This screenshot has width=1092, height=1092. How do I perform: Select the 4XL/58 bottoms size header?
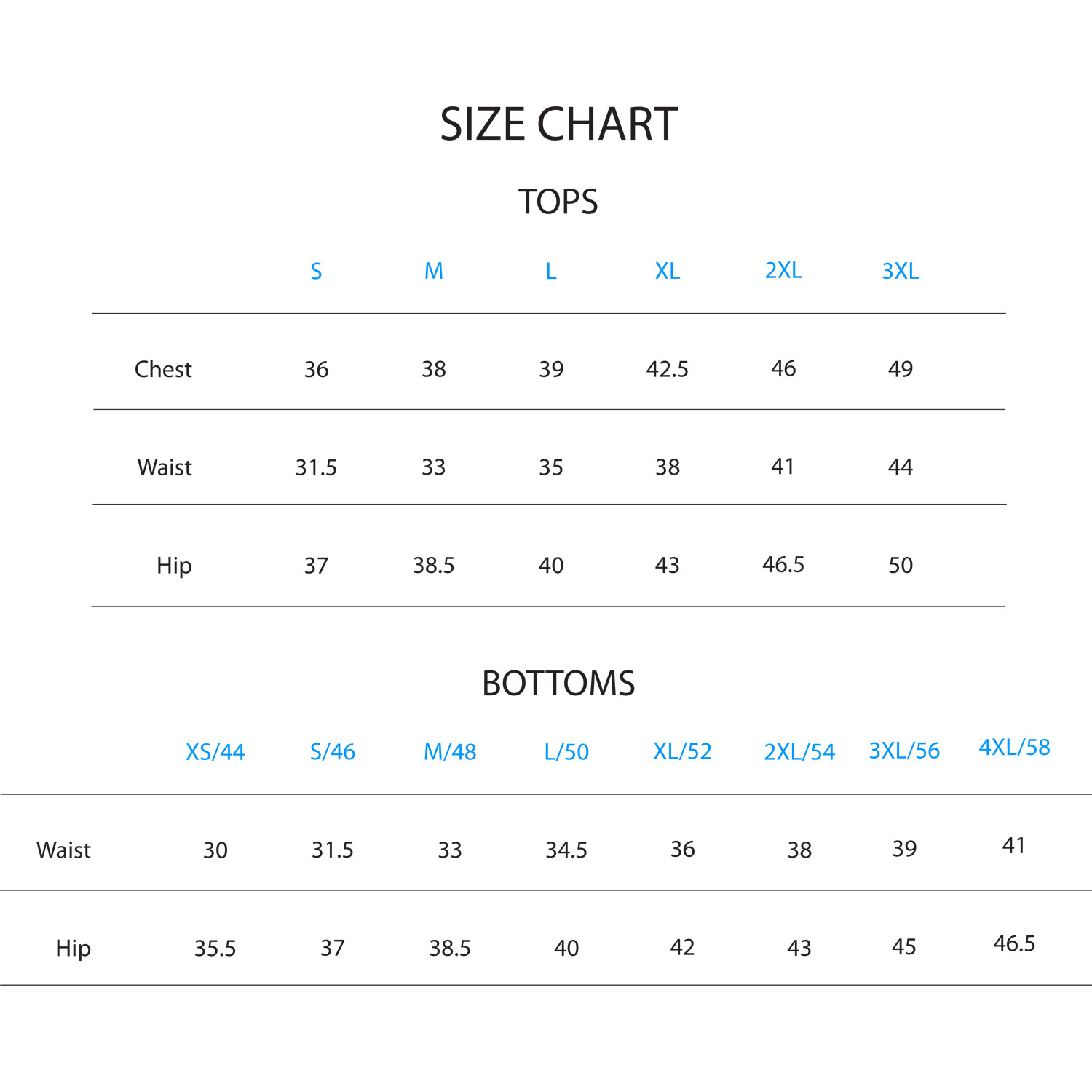point(1014,748)
